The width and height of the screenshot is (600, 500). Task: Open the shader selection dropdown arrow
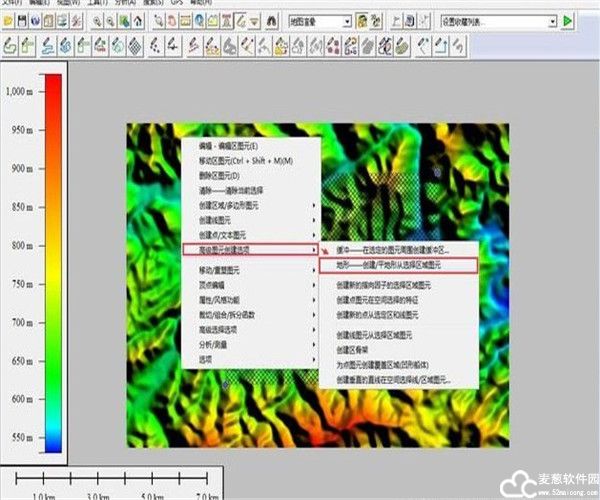347,21
